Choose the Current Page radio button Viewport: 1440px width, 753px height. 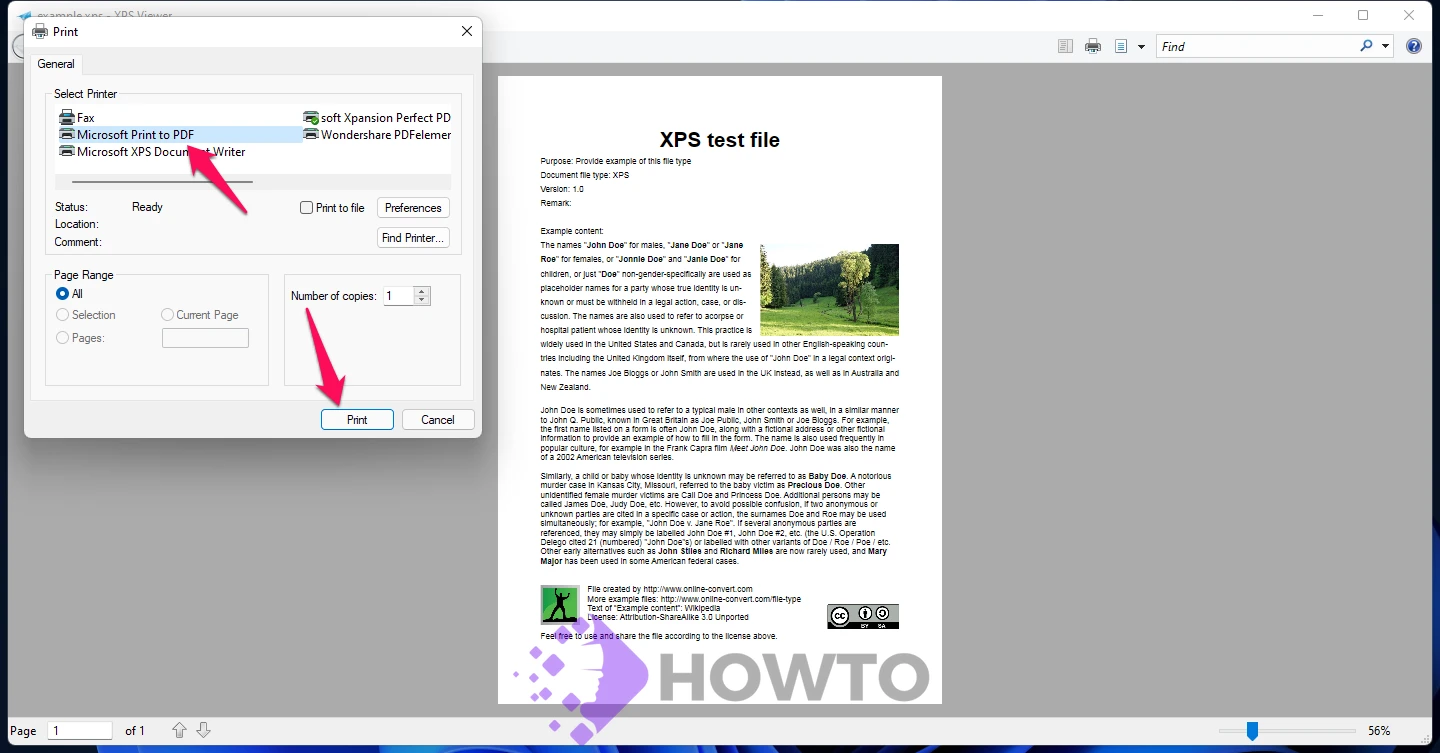coord(167,315)
